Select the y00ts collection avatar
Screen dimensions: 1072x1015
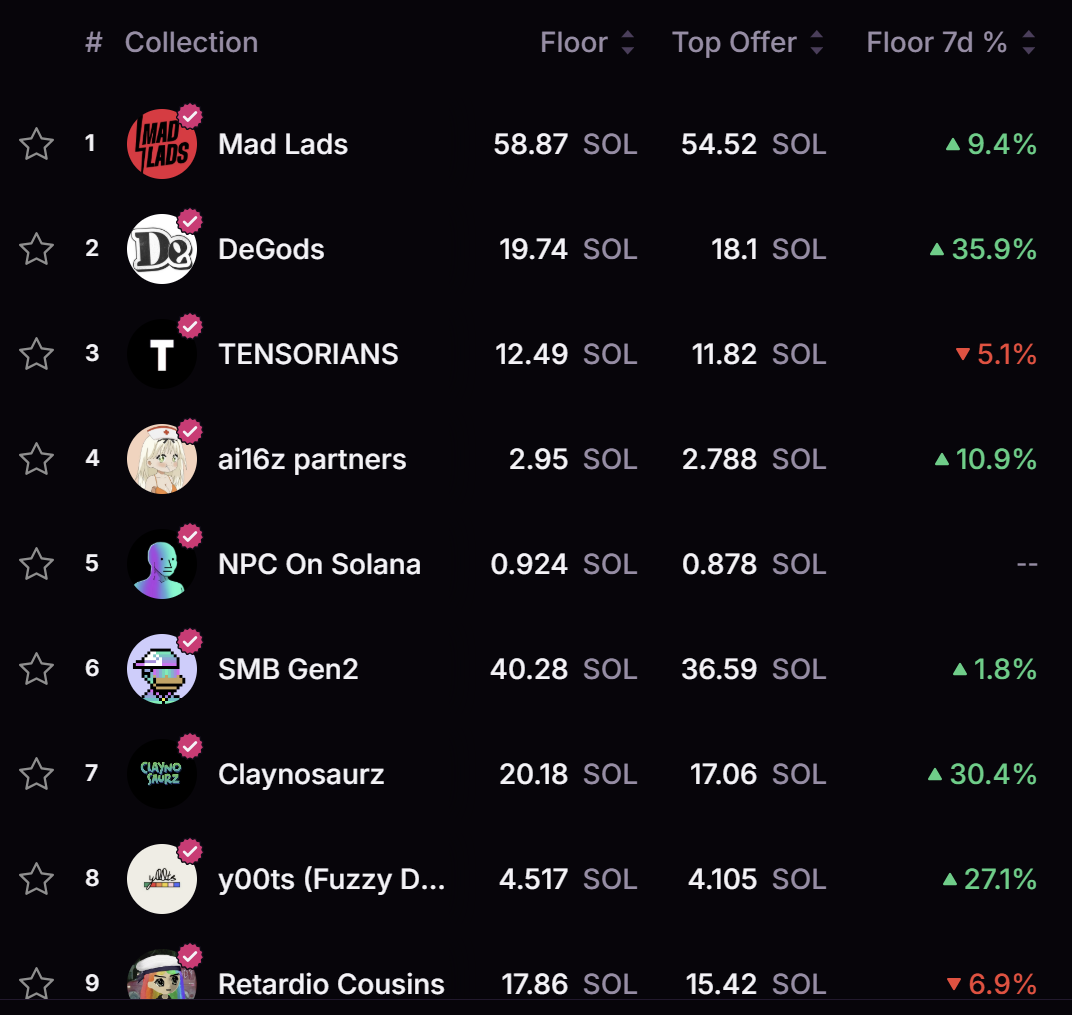click(x=161, y=880)
